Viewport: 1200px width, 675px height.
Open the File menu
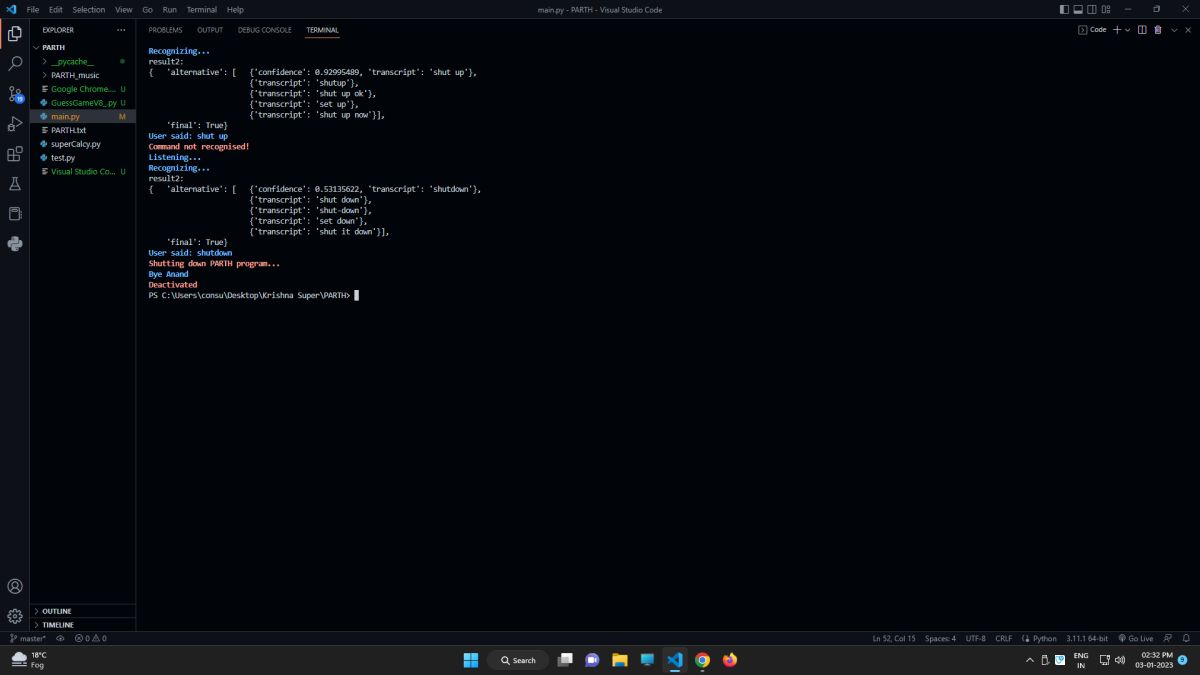coord(33,9)
